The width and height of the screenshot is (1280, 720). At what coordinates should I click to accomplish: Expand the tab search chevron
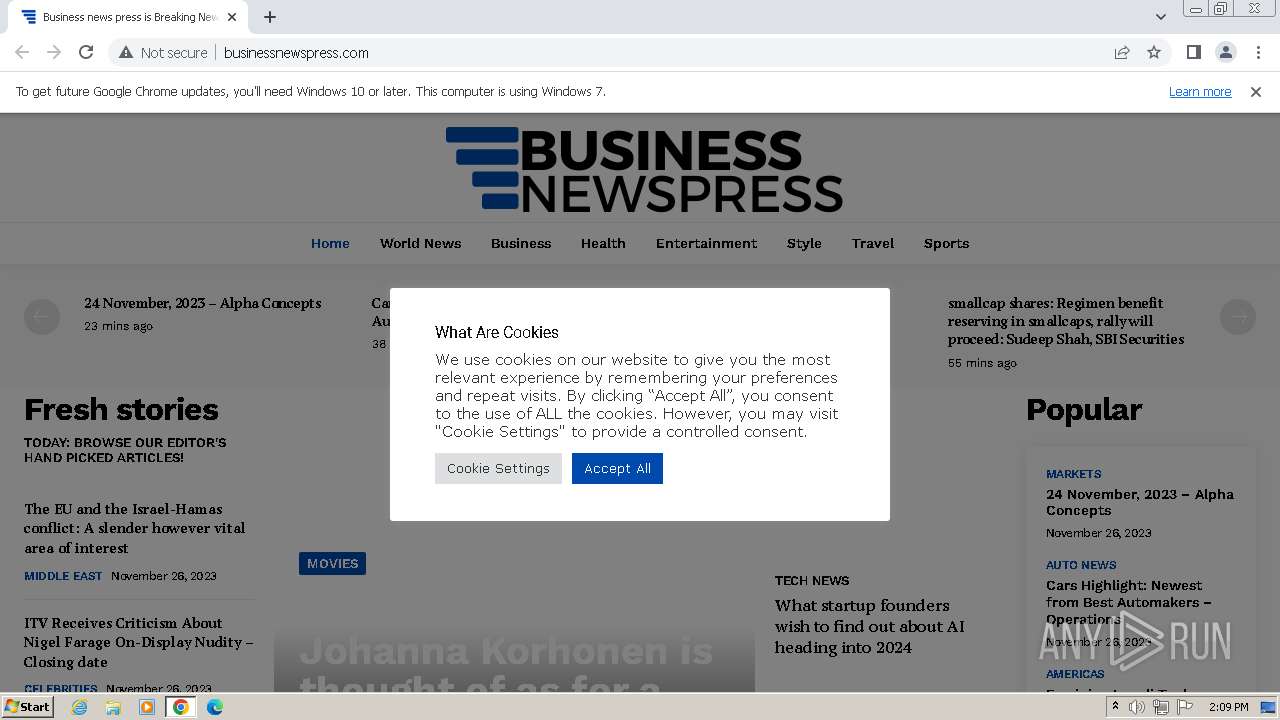pos(1160,17)
